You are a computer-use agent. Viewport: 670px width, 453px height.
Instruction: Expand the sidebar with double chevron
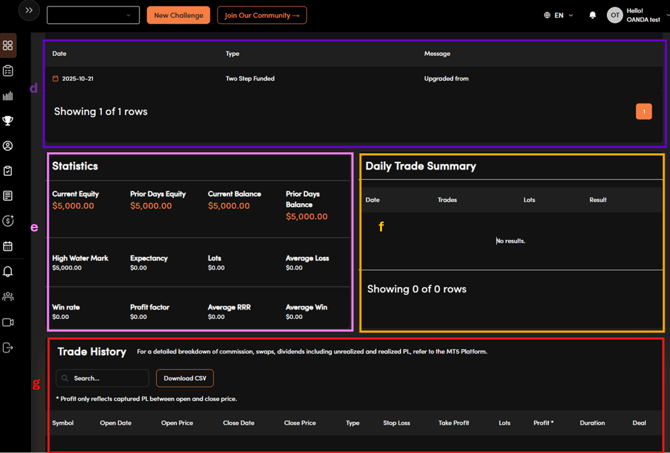pyautogui.click(x=29, y=11)
